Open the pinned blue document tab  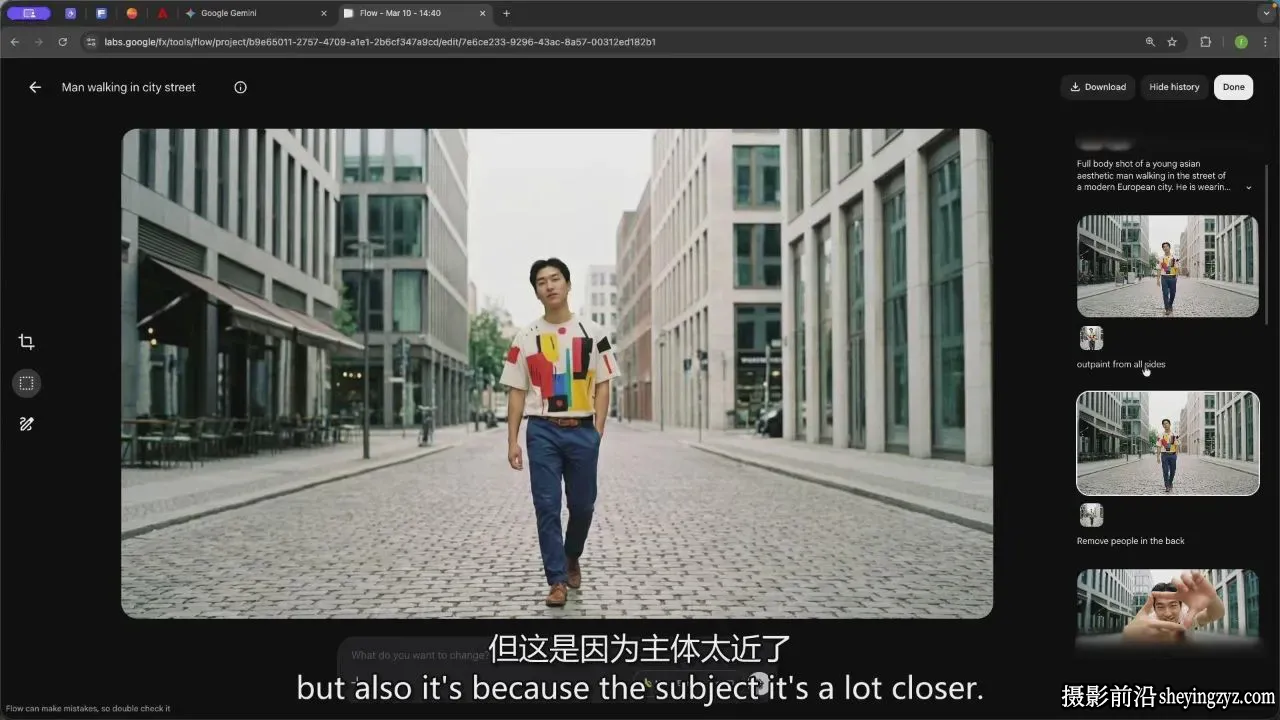pos(101,13)
